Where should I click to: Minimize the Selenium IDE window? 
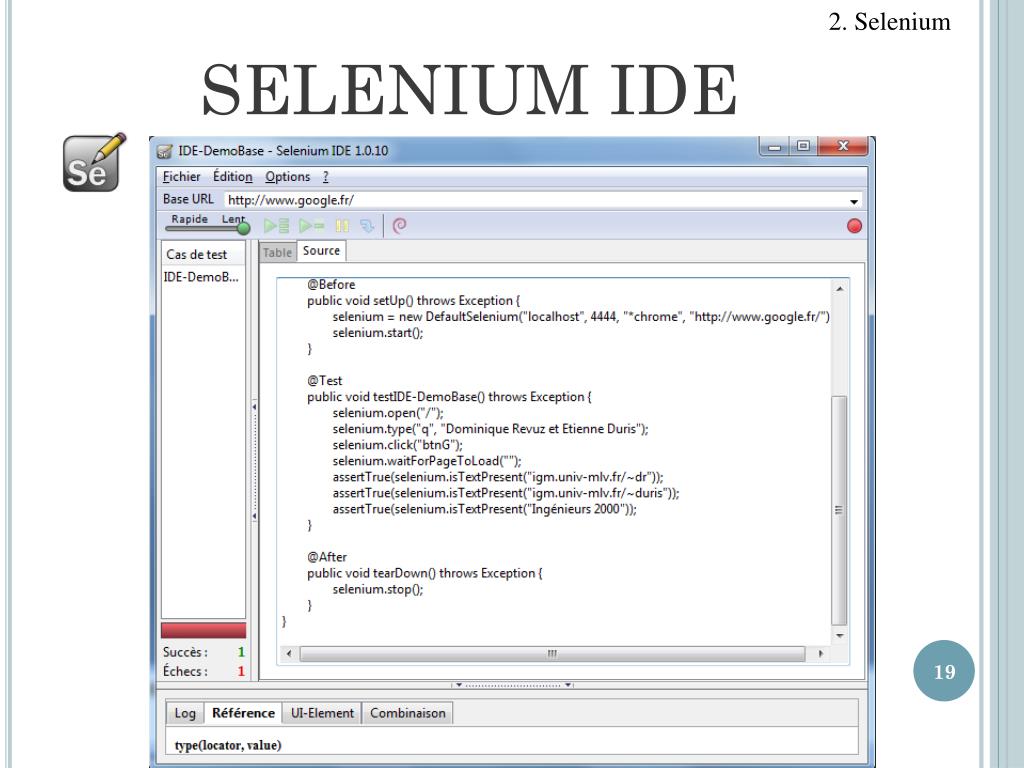pos(775,147)
